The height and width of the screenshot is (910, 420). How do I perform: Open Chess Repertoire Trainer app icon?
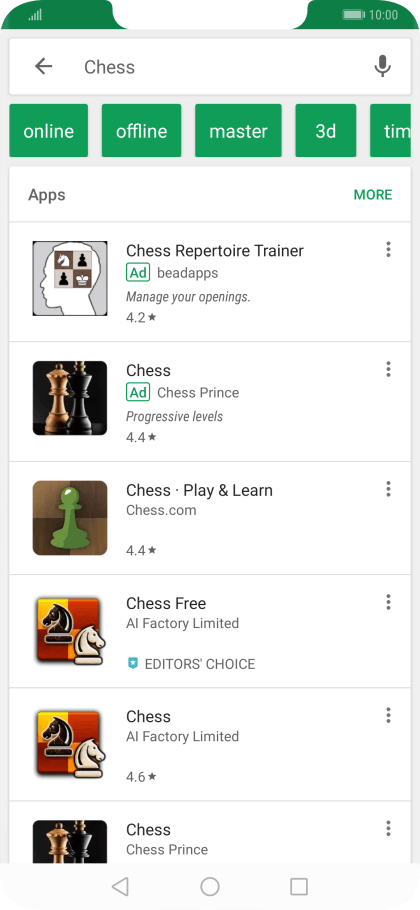pyautogui.click(x=70, y=279)
